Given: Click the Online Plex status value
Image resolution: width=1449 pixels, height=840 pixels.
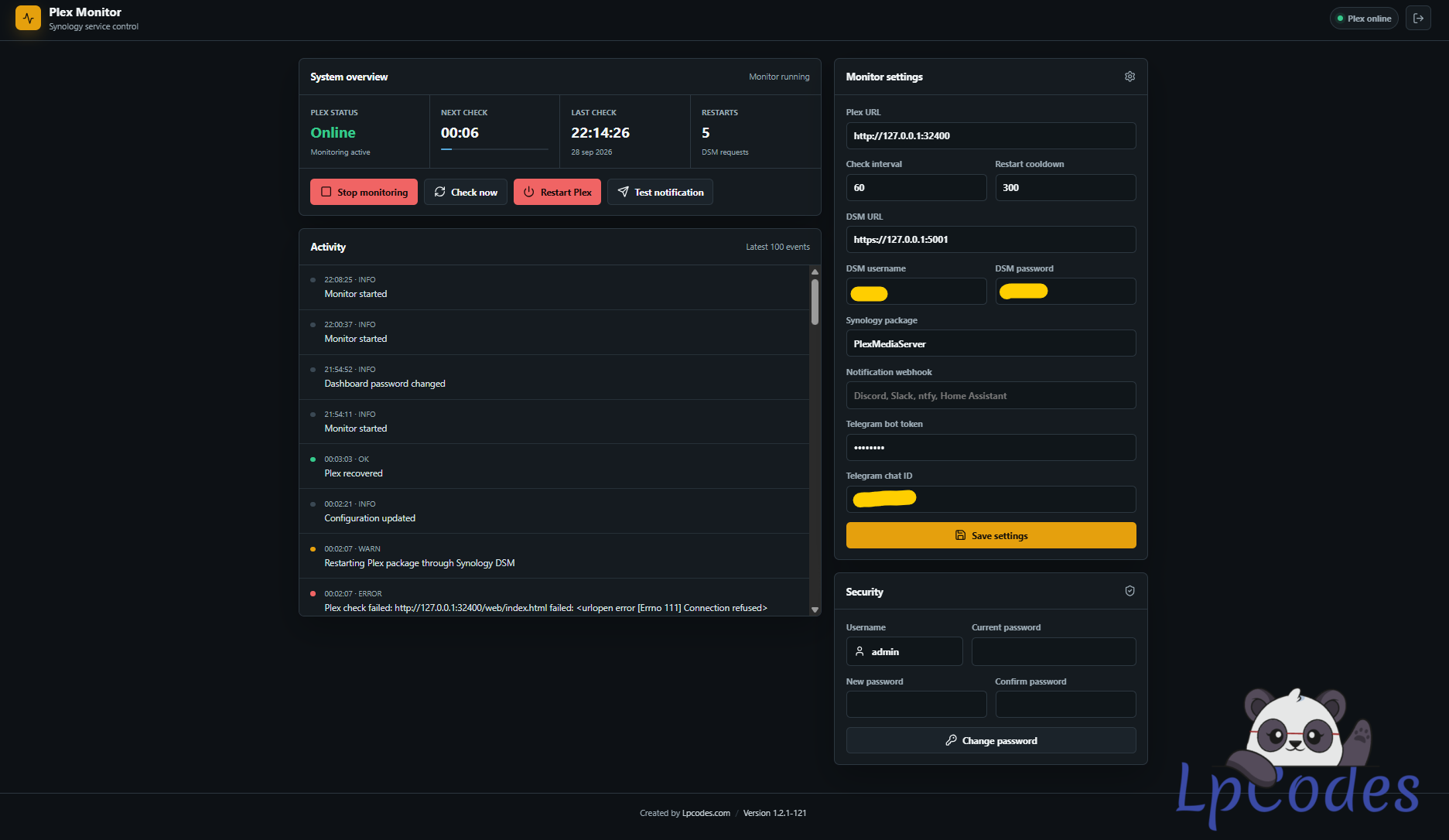Looking at the screenshot, I should [x=333, y=132].
